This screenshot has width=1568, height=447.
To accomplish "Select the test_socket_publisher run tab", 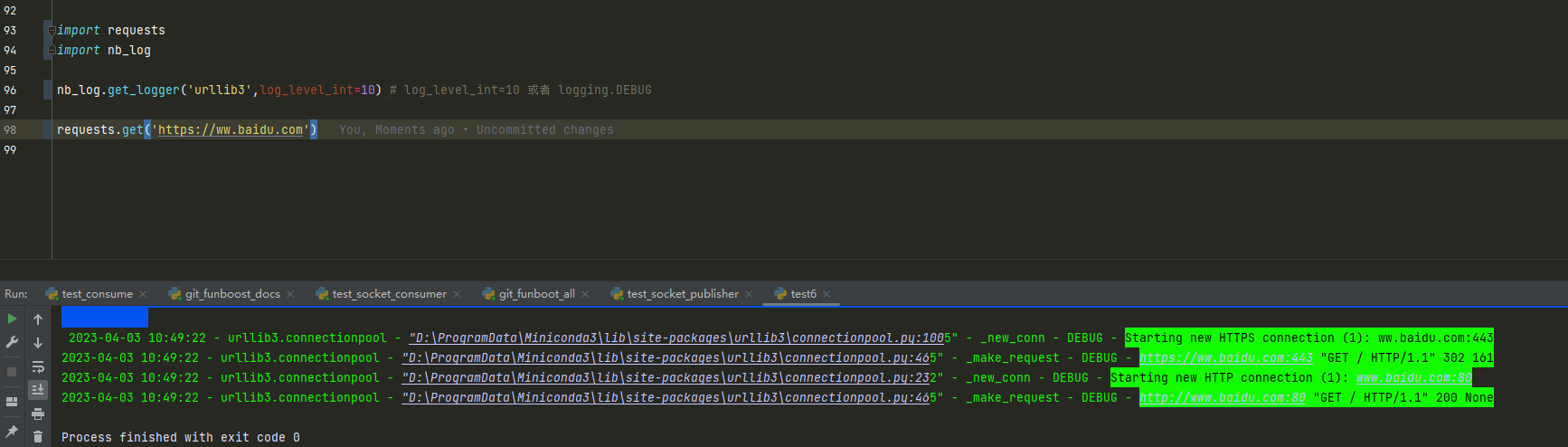I will (x=683, y=294).
